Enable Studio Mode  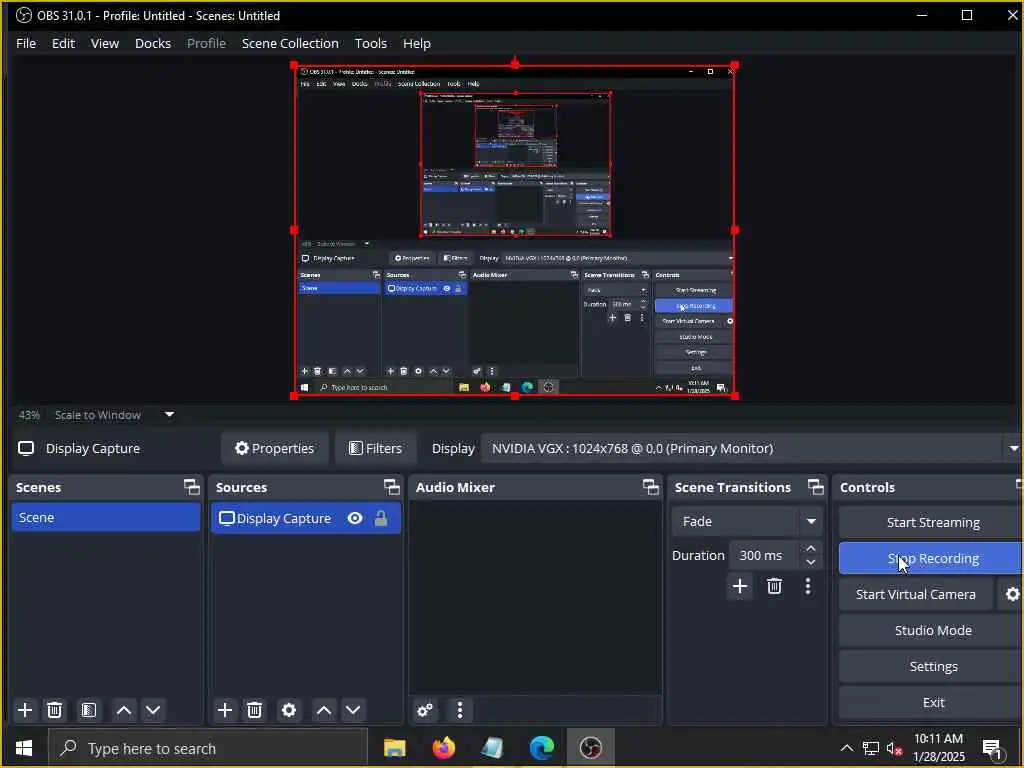pos(932,630)
